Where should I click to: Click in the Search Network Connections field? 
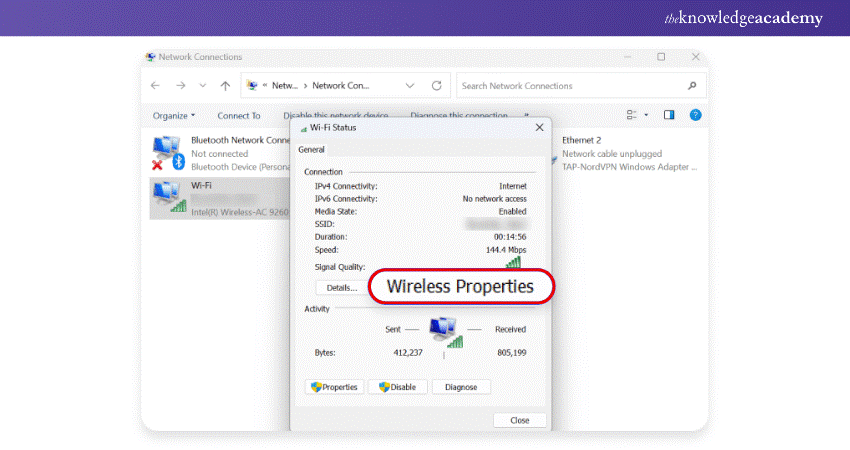(570, 86)
